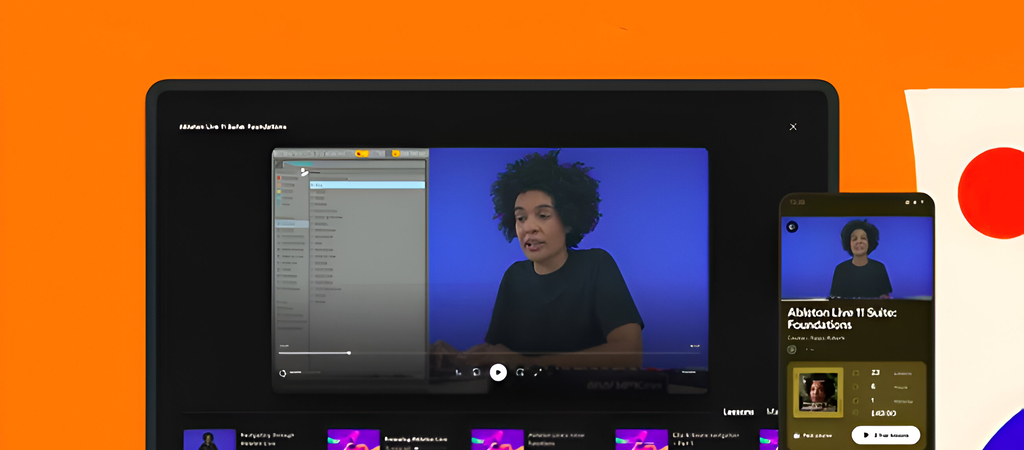Click the framed course cover on the phone
1024x450 pixels.
(x=818, y=393)
